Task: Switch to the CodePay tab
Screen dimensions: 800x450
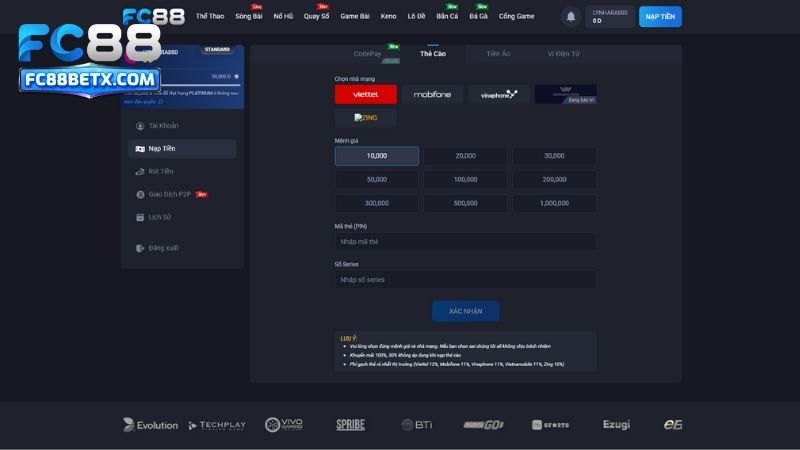Action: coord(367,54)
